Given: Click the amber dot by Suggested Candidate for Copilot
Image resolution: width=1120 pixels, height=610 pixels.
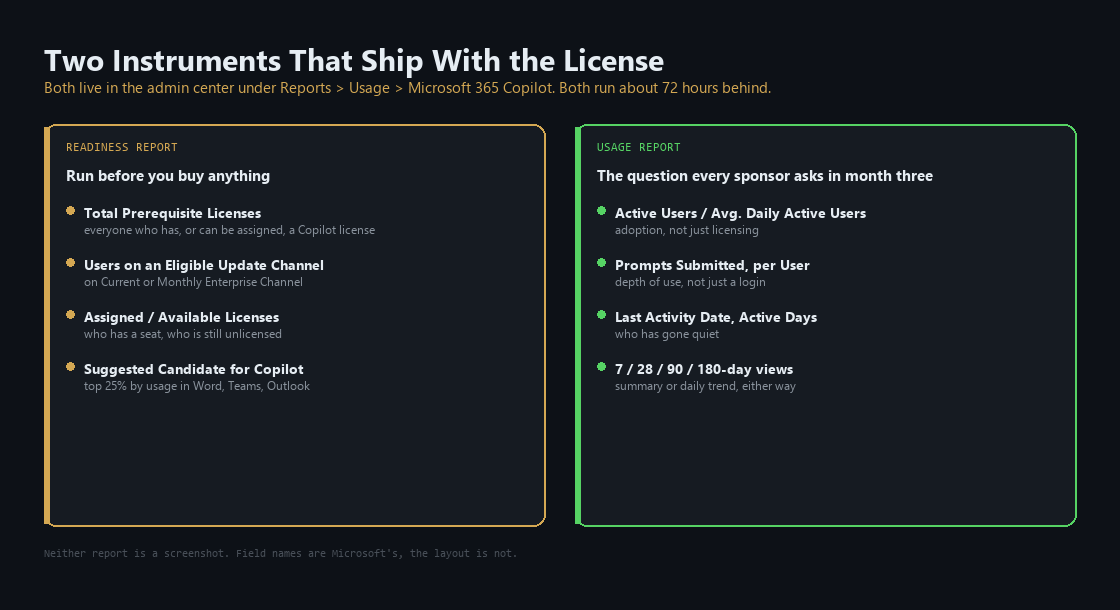Looking at the screenshot, I should pyautogui.click(x=70, y=367).
